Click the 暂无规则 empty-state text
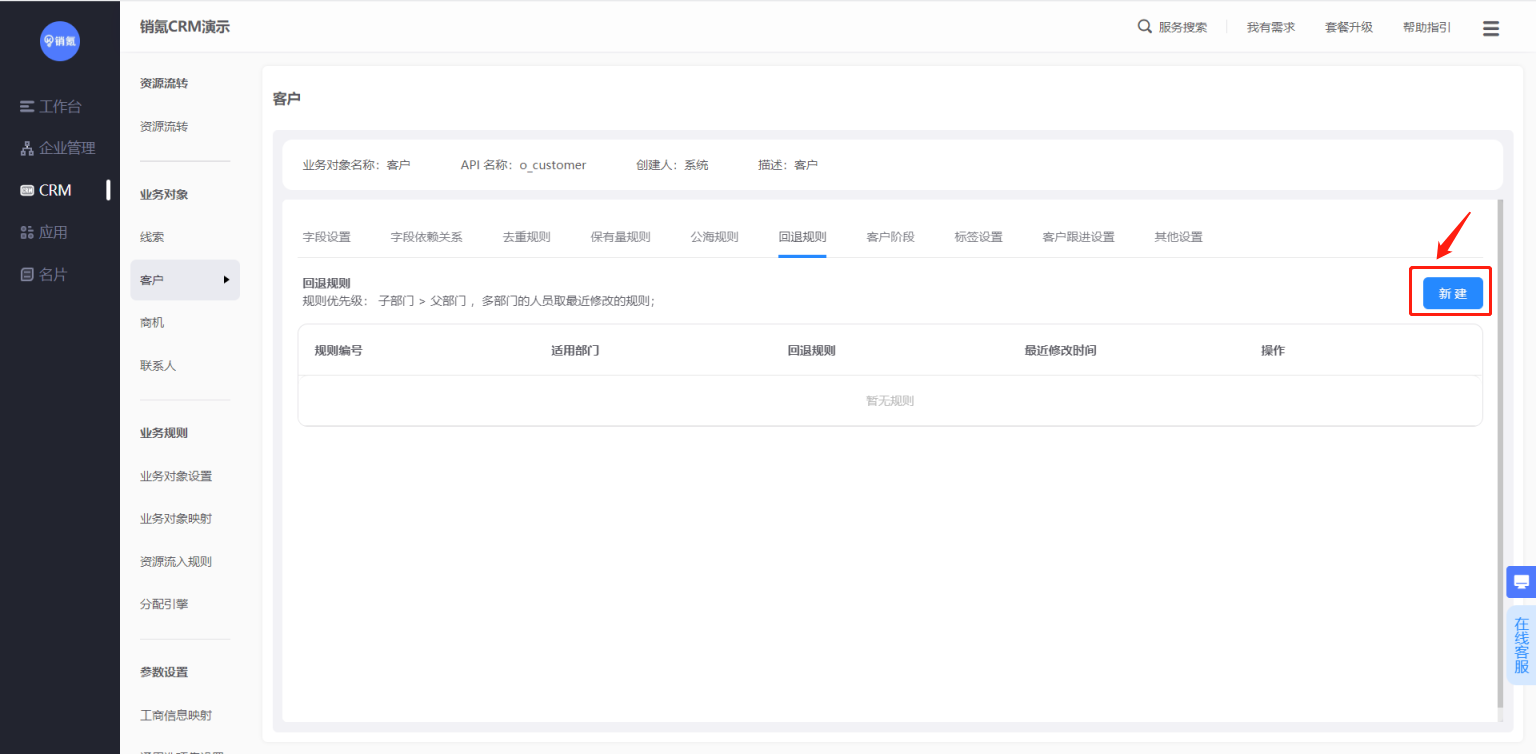 coord(890,401)
